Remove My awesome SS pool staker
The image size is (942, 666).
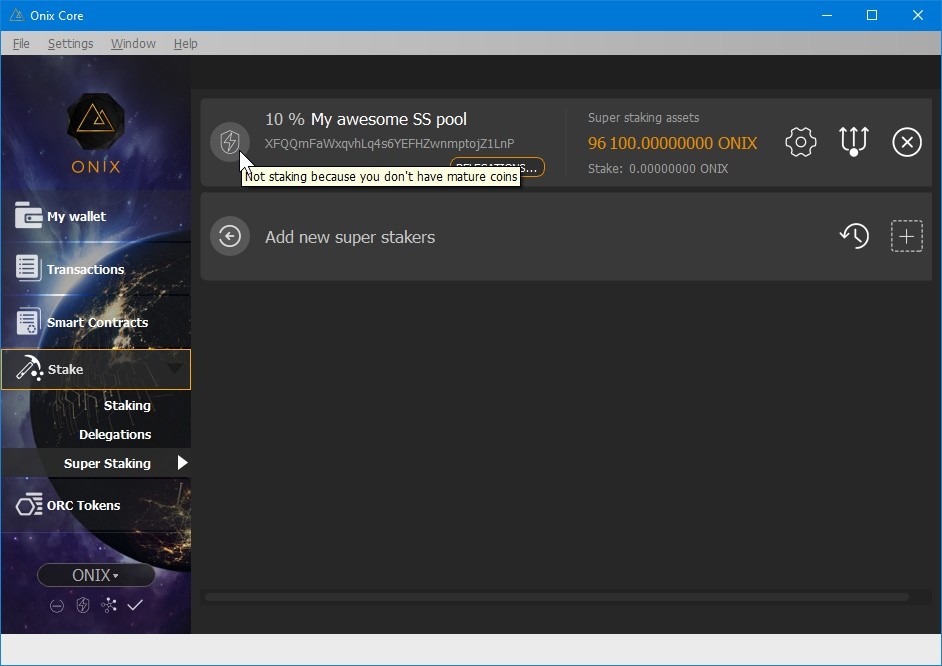coord(907,142)
